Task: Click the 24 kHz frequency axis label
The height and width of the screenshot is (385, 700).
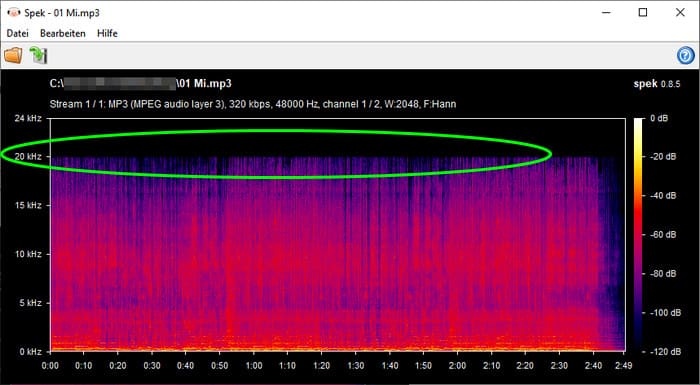Action: click(x=28, y=118)
